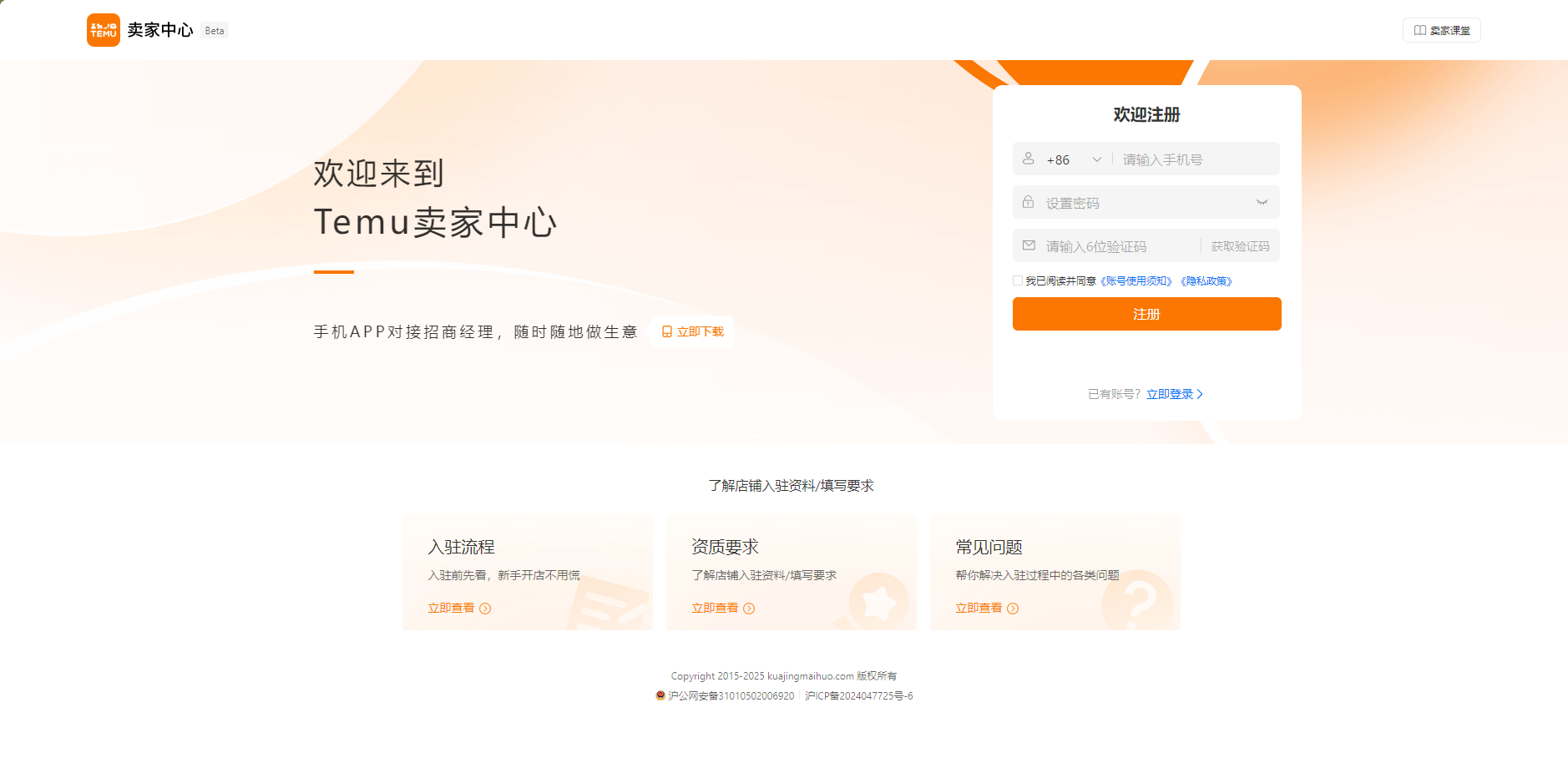The image size is (1568, 763).
Task: Open the 《账号使用须知》 link
Action: pos(1136,281)
